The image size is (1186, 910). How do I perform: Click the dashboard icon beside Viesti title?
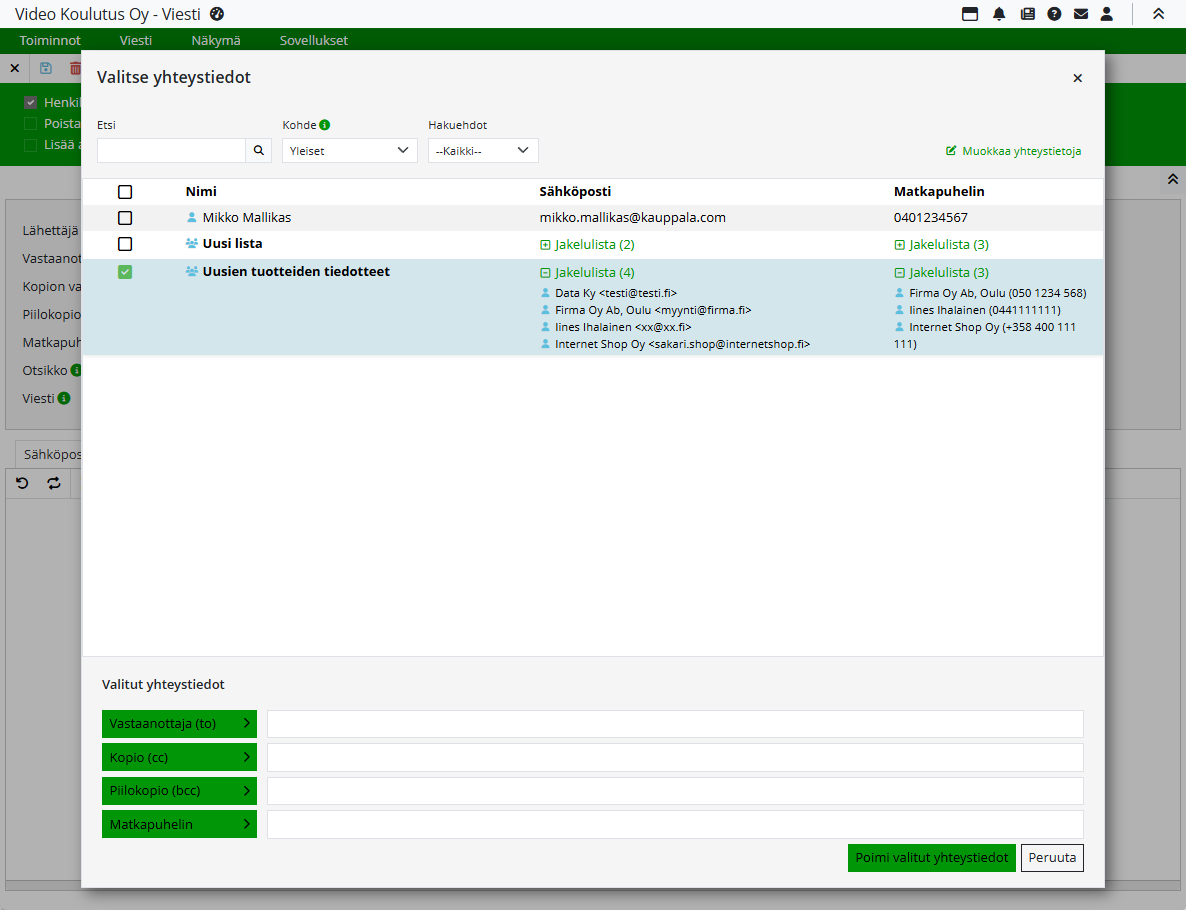[217, 13]
